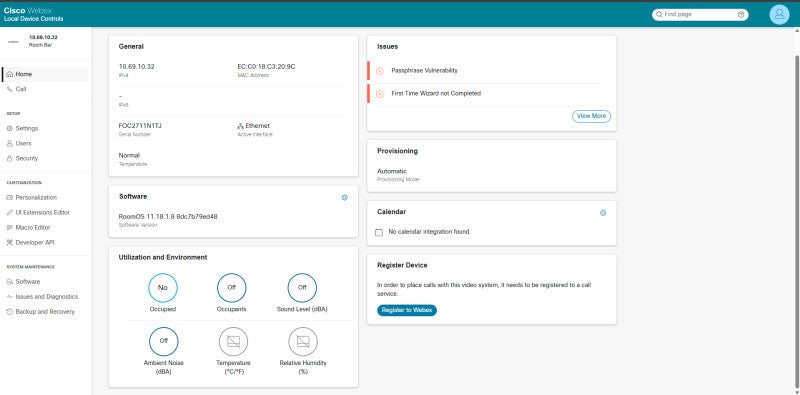Open the Settings menu item
The width and height of the screenshot is (800, 395).
tap(45, 129)
